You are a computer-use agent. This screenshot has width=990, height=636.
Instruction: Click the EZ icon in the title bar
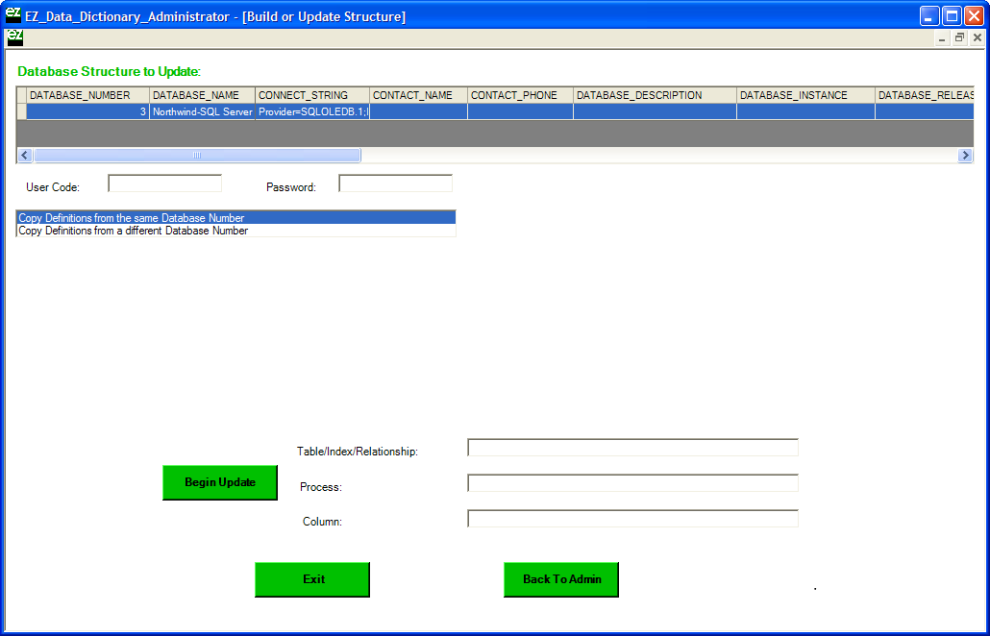pyautogui.click(x=13, y=16)
